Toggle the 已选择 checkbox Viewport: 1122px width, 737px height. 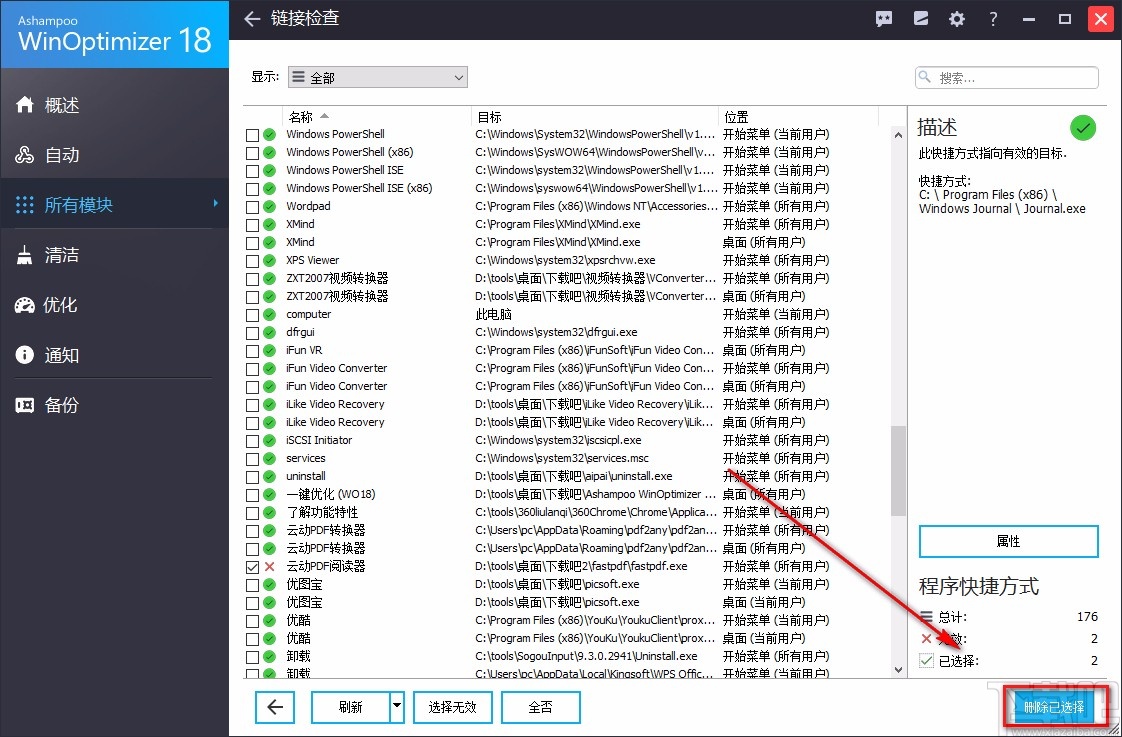pos(927,660)
